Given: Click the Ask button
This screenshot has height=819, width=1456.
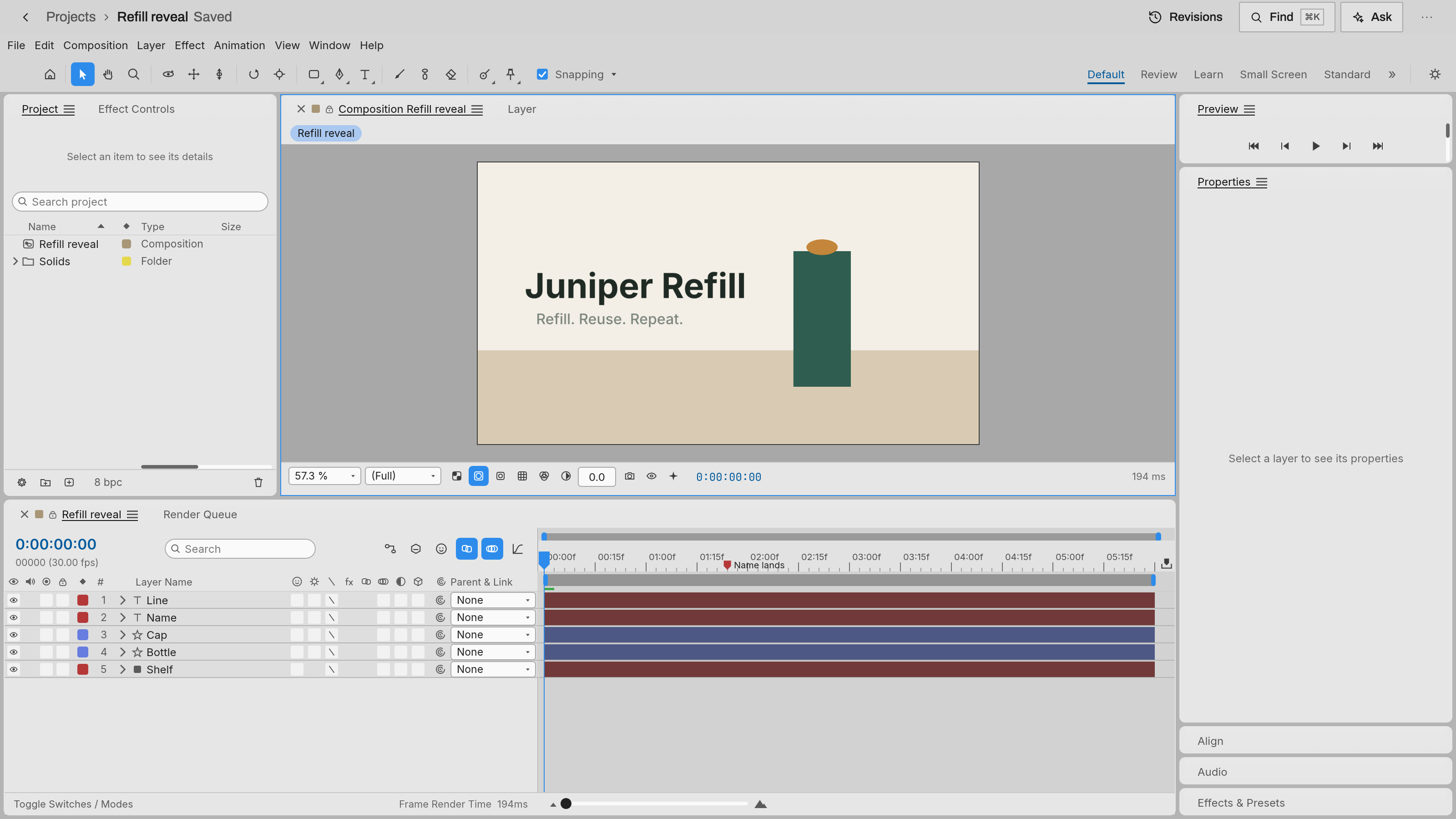Looking at the screenshot, I should coord(1372,17).
